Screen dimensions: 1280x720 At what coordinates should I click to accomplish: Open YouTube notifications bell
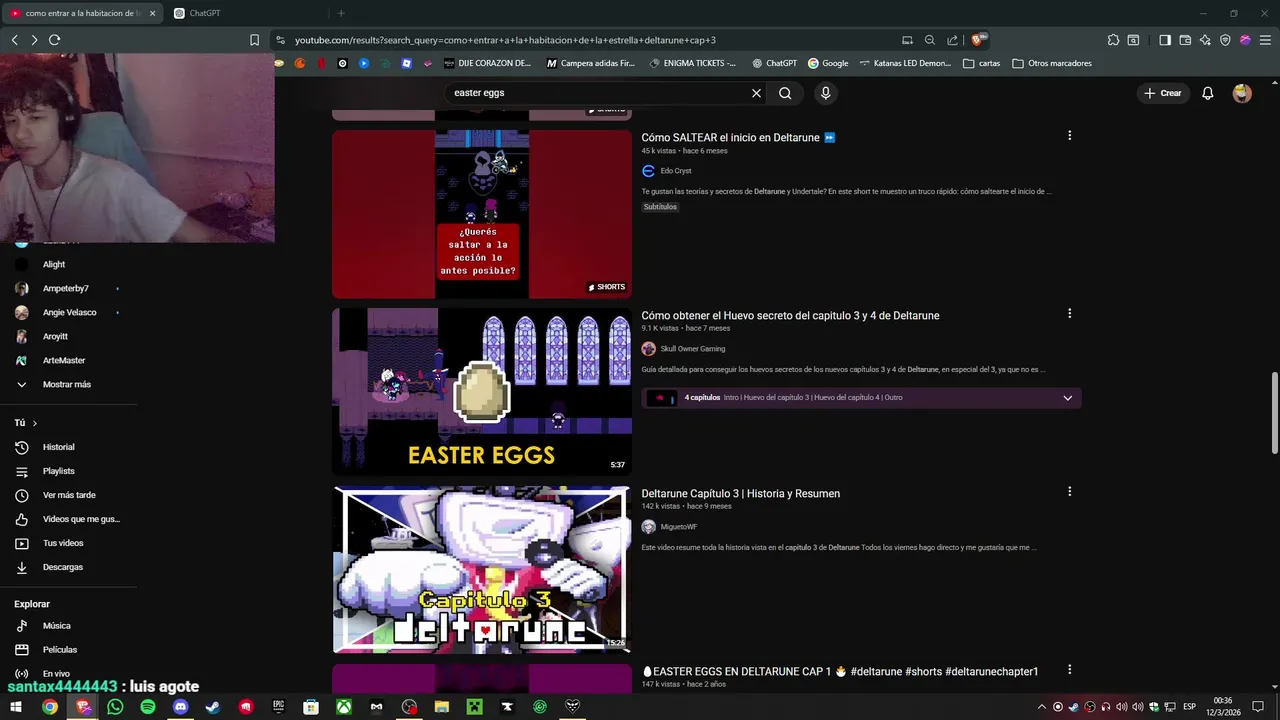[x=1208, y=93]
